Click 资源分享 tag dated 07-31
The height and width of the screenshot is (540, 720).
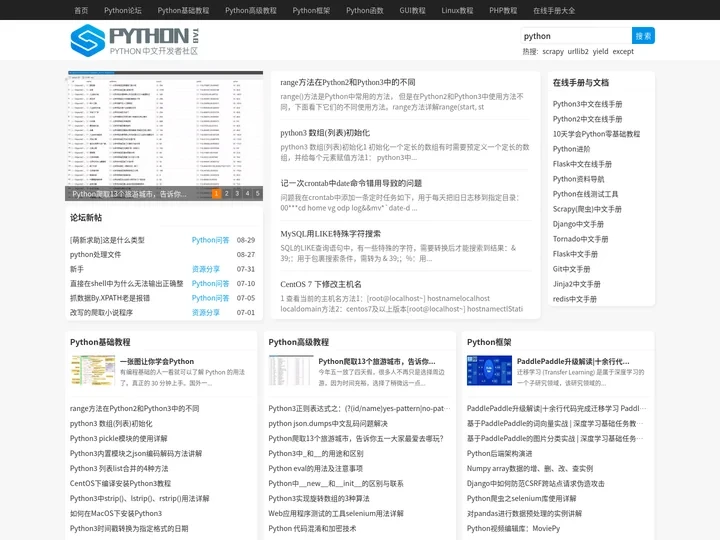(206, 269)
